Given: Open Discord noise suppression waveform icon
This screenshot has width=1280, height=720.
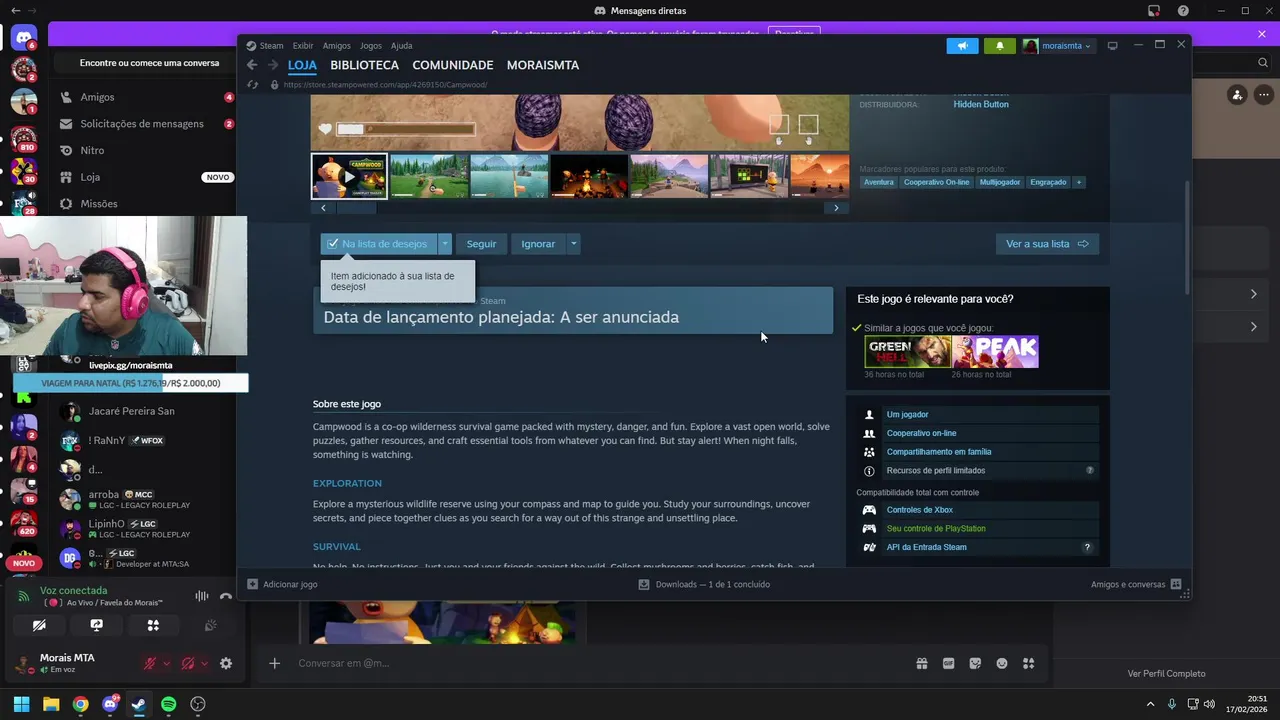Looking at the screenshot, I should coord(202,596).
